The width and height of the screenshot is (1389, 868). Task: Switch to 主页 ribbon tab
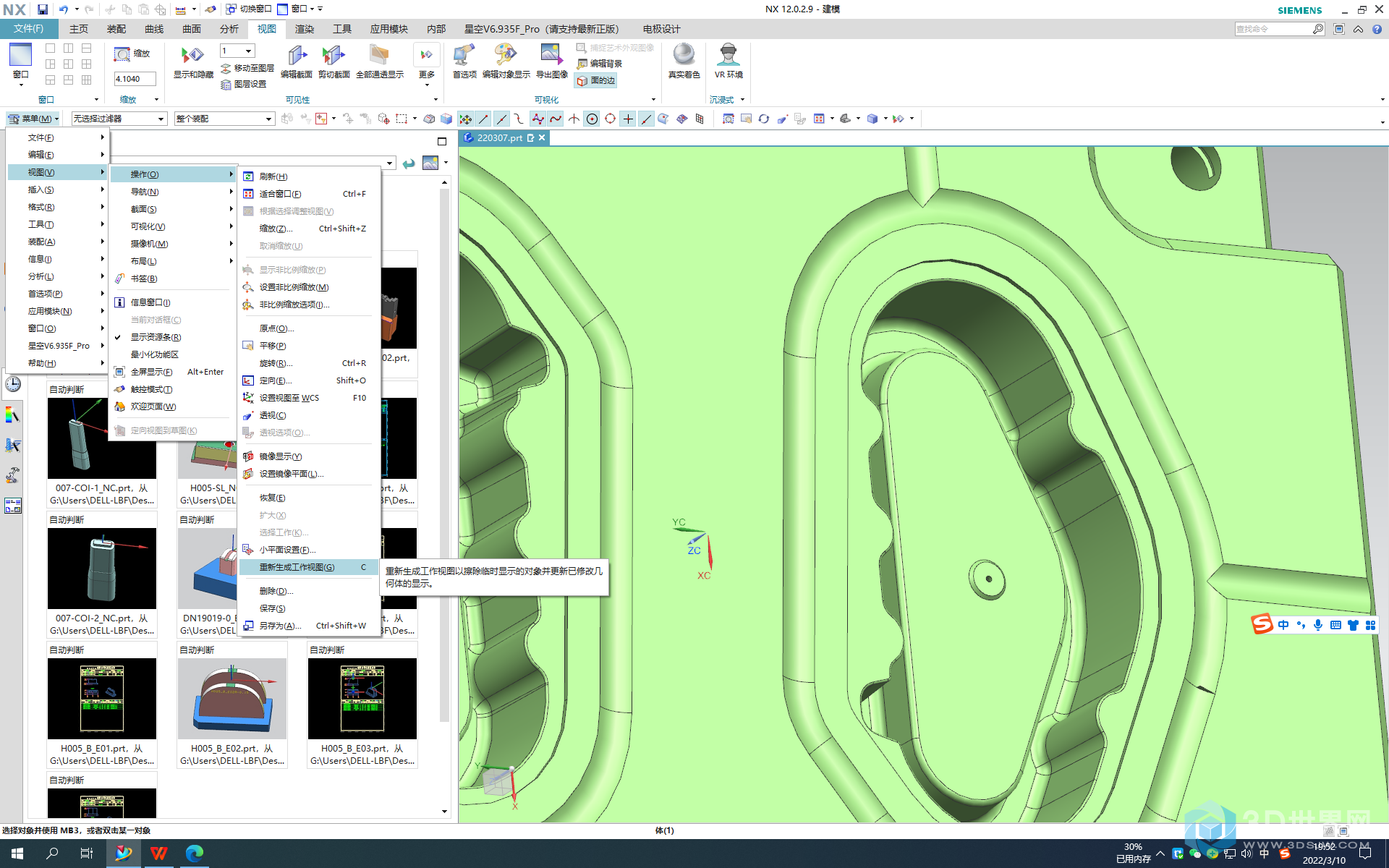click(79, 29)
